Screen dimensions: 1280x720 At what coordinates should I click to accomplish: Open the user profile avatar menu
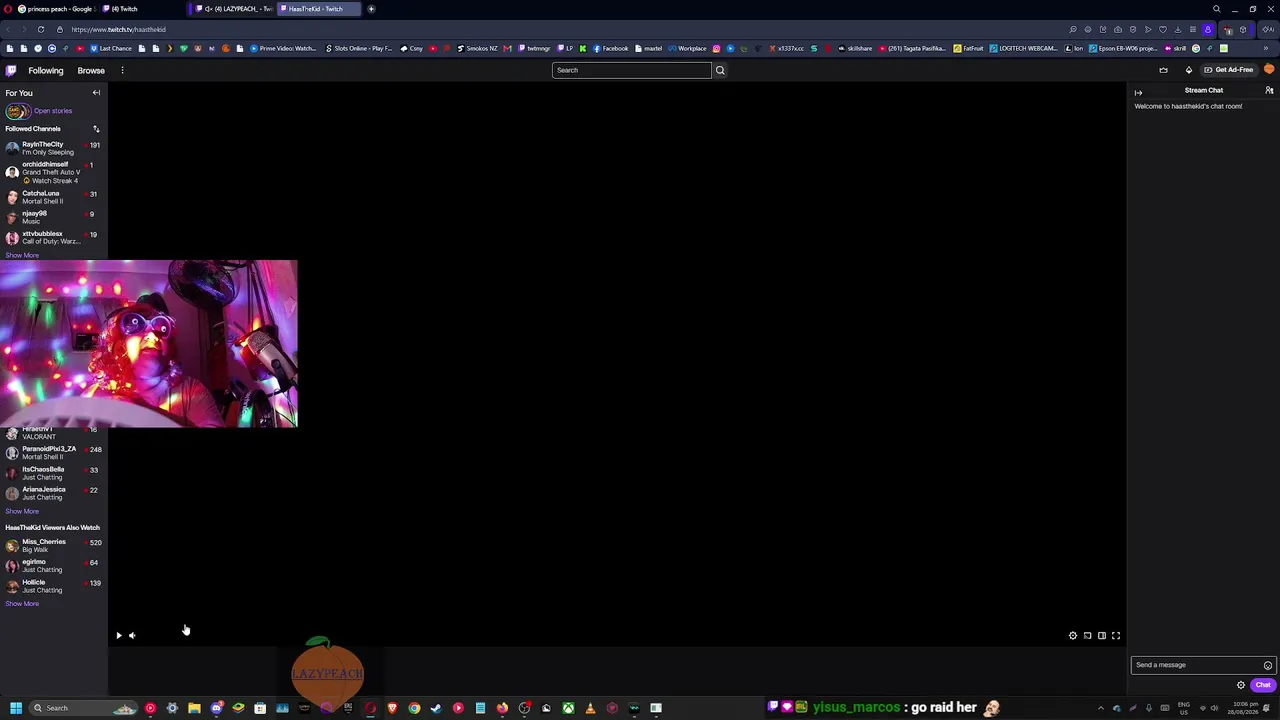[1269, 70]
